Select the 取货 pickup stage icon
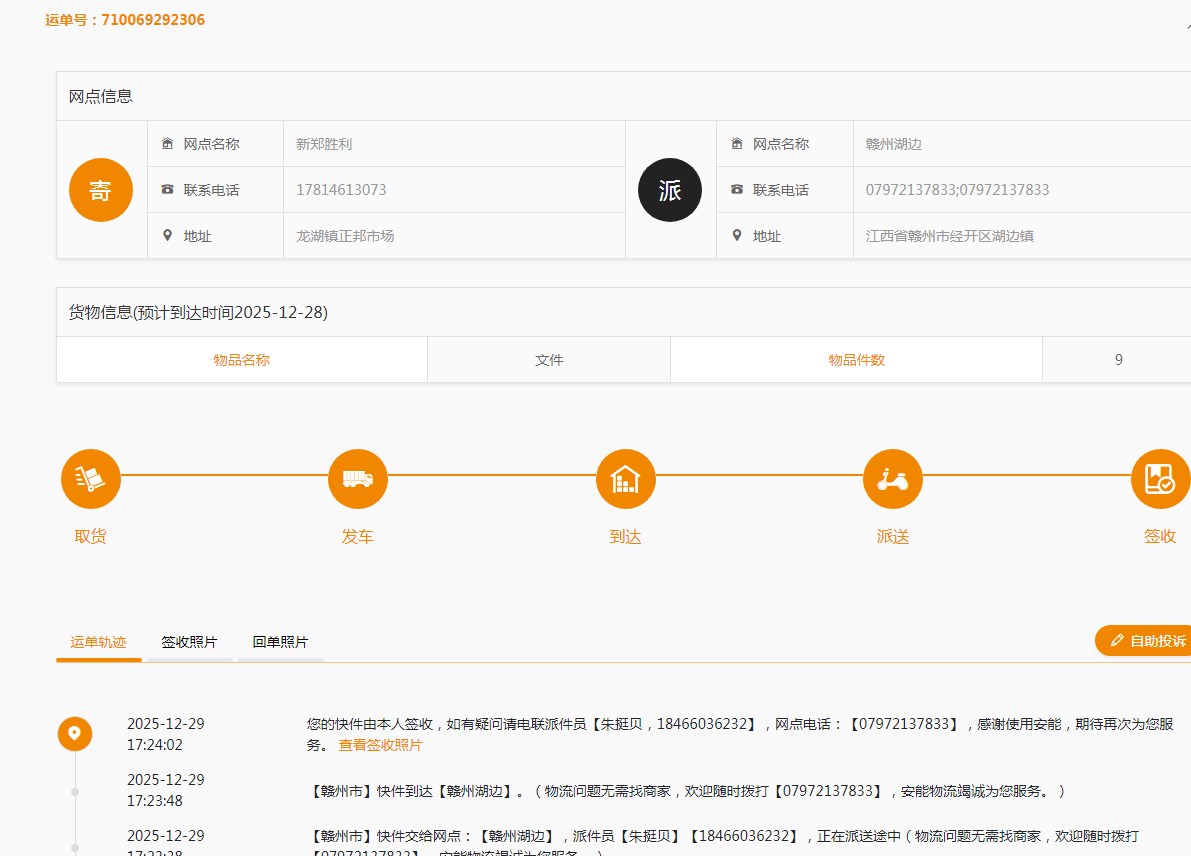Viewport: 1191px width, 856px height. pyautogui.click(x=91, y=479)
